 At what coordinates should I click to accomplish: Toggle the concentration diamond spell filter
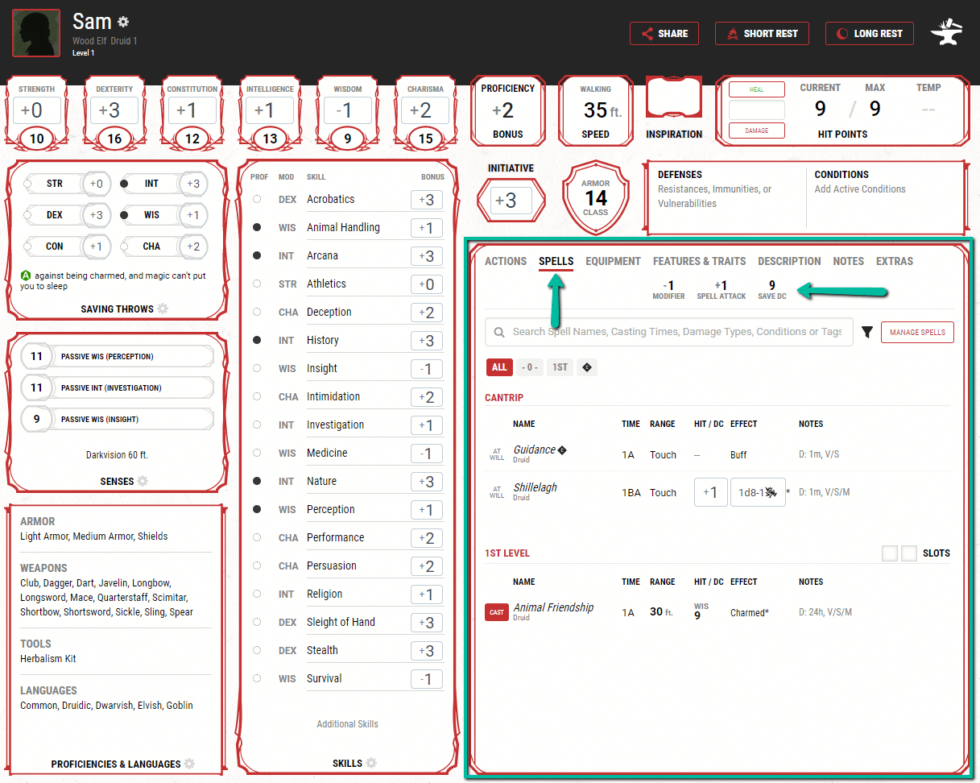pos(587,367)
